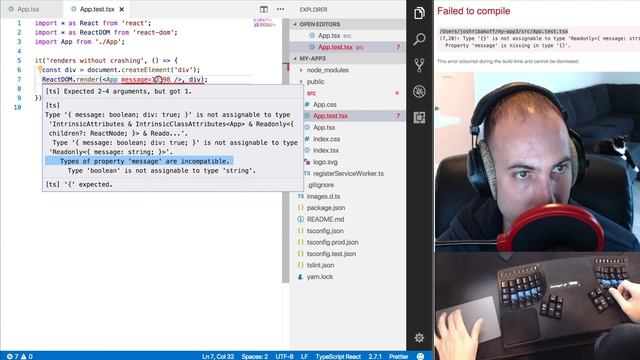
Task: Open images.d.ts file
Action: 323,196
